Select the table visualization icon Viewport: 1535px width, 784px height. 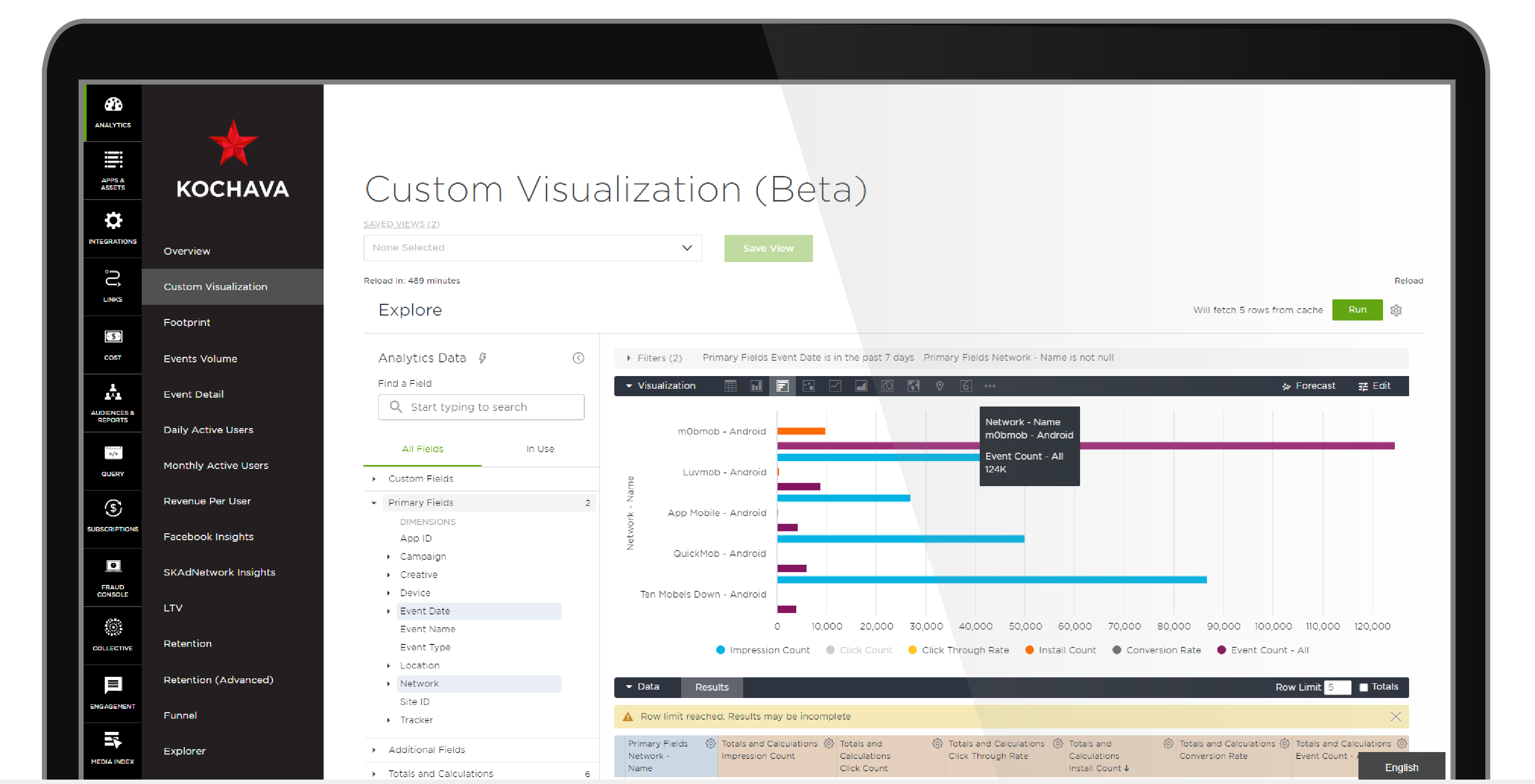click(x=730, y=386)
